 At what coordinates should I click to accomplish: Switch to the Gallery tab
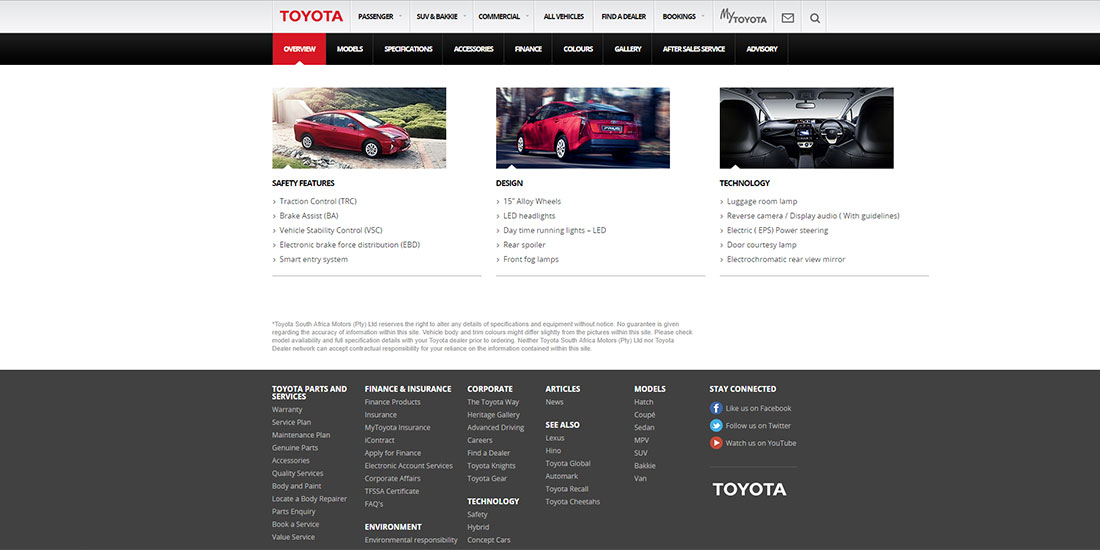pos(628,49)
